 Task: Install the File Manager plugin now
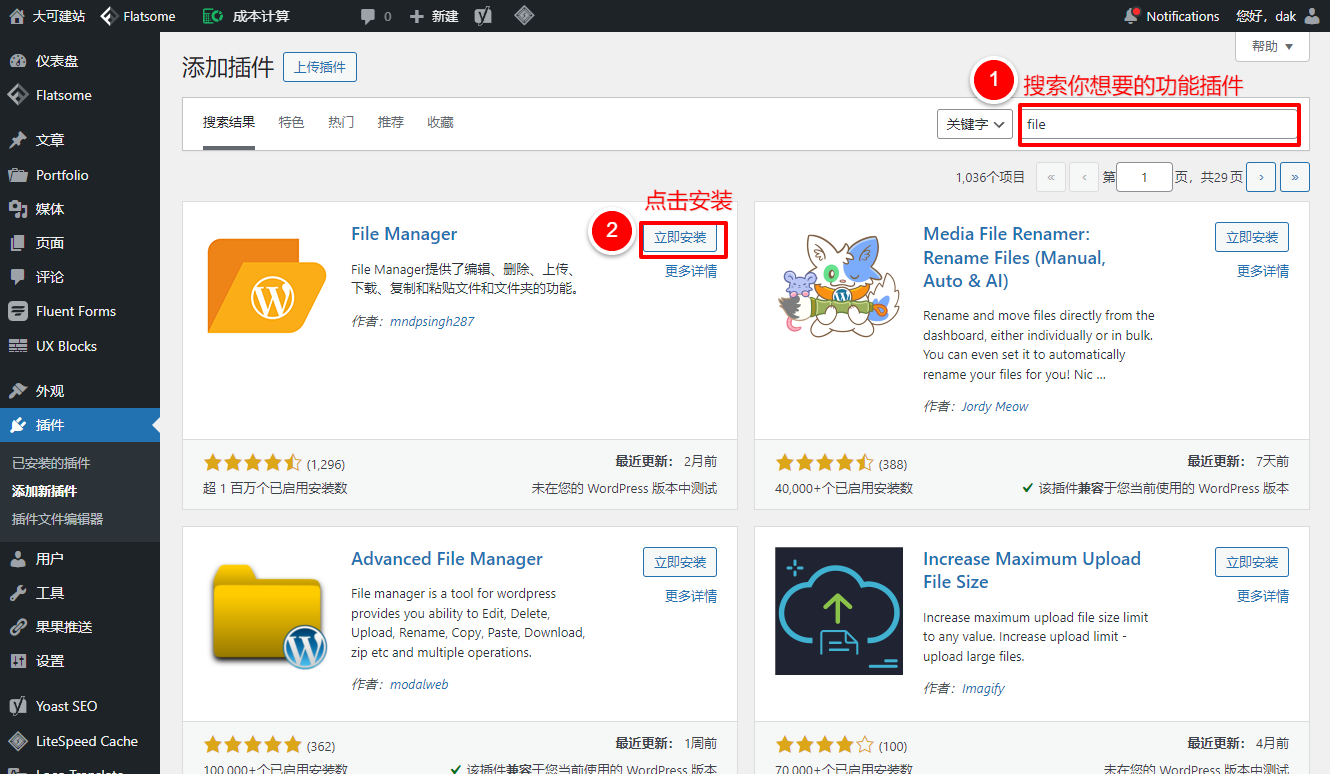click(680, 238)
